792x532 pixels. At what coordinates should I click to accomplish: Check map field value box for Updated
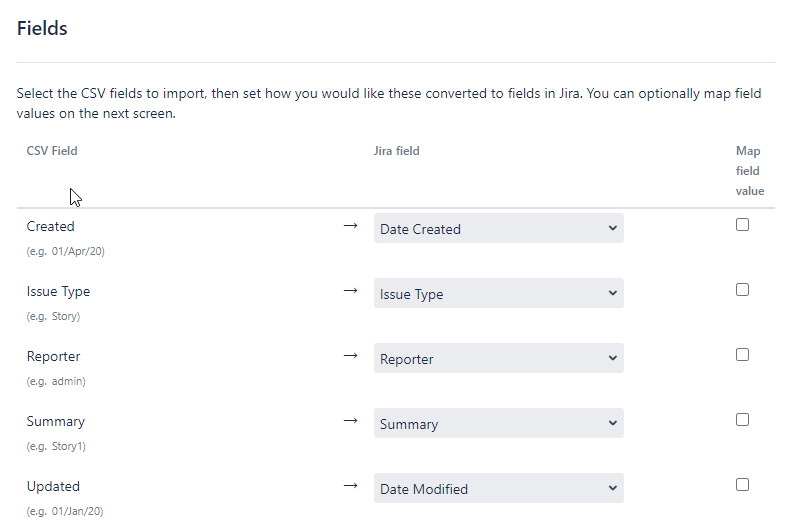pos(742,485)
